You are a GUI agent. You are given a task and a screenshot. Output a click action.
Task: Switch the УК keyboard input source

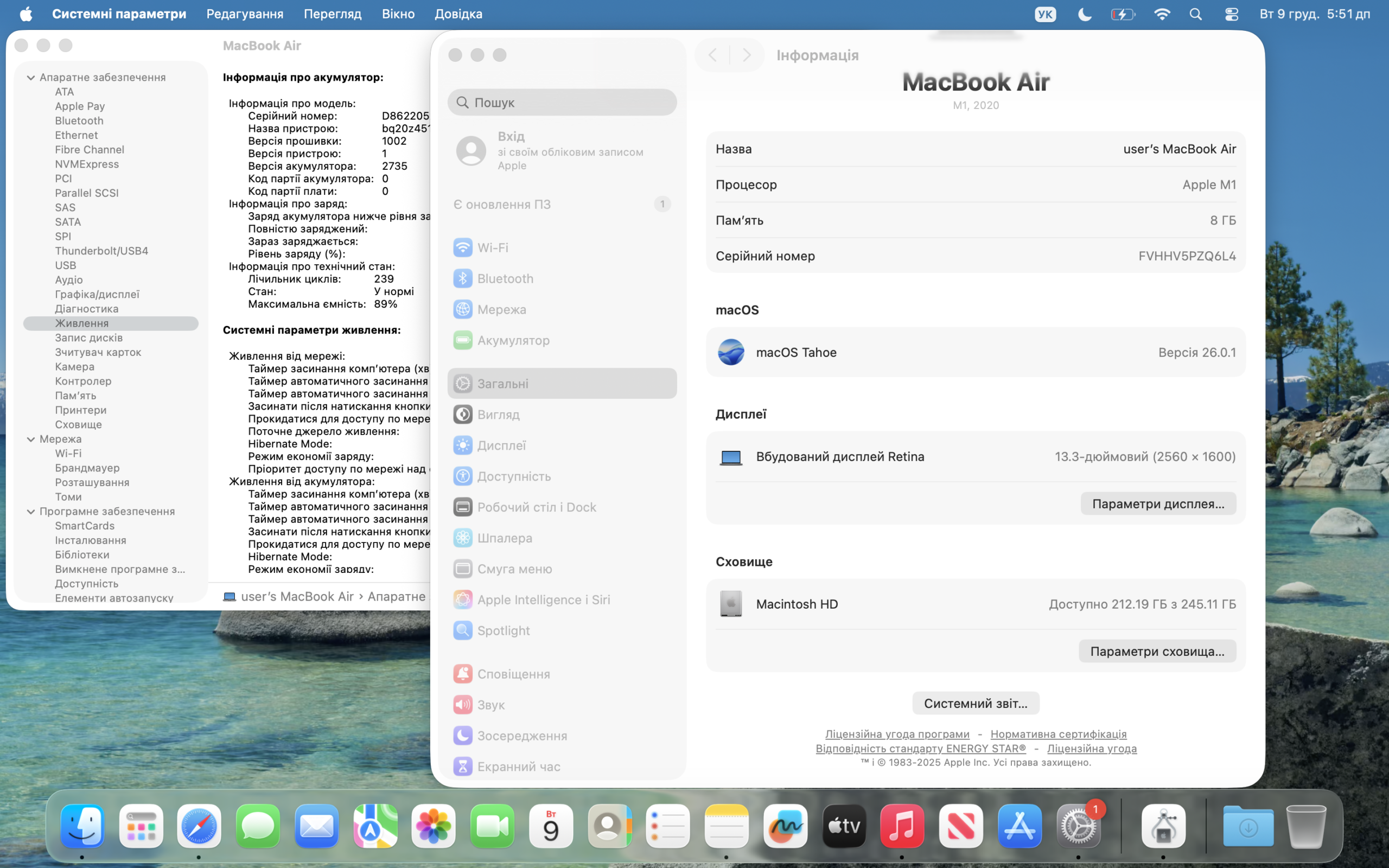coord(1044,14)
